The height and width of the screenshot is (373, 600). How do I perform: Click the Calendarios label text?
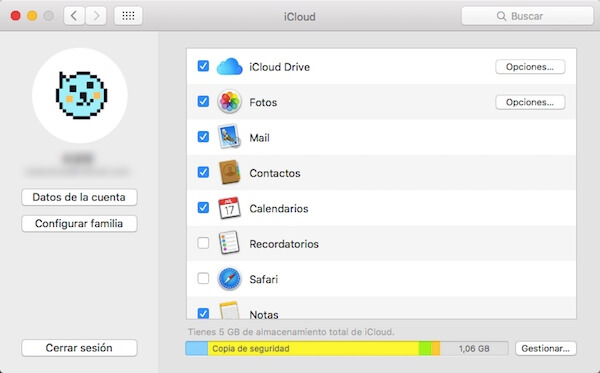click(x=279, y=208)
